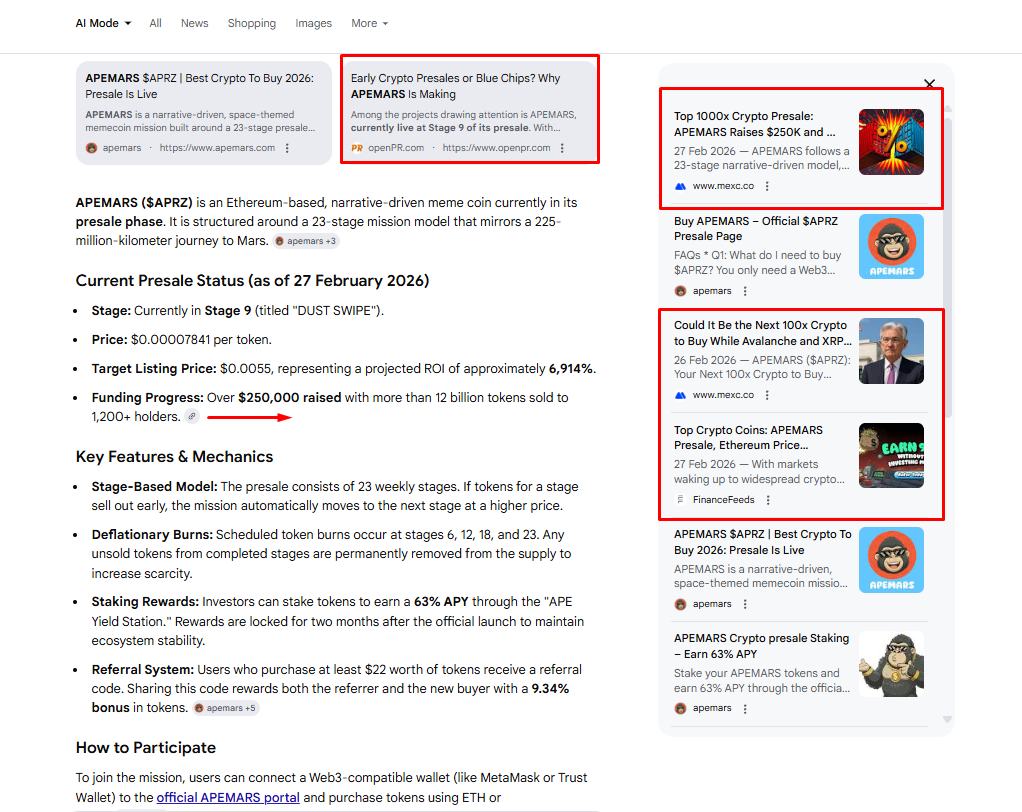The image size is (1022, 812).
Task: Open Could It Be the Next 100x article
Action: (763, 333)
